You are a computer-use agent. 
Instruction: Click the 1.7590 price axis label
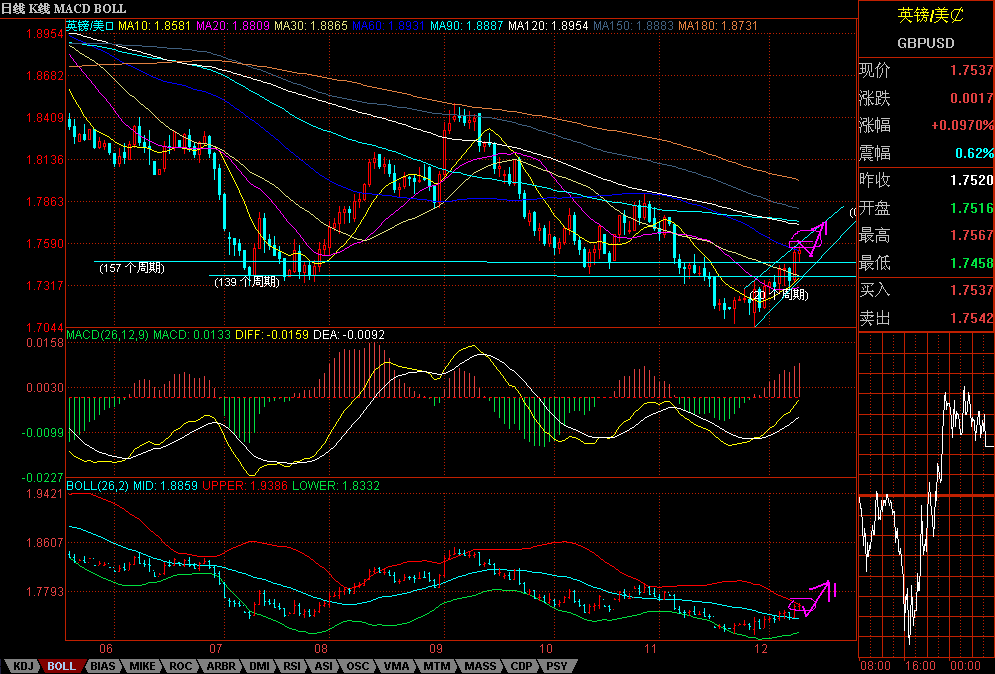[44, 244]
